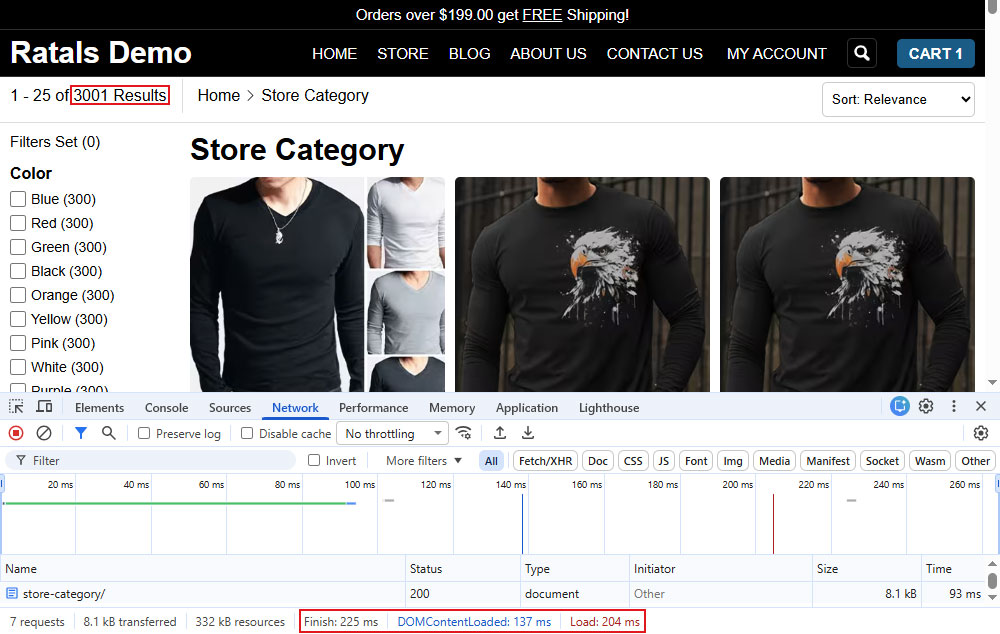The height and width of the screenshot is (634, 1000).
Task: Open the Memory tab
Action: coord(452,408)
